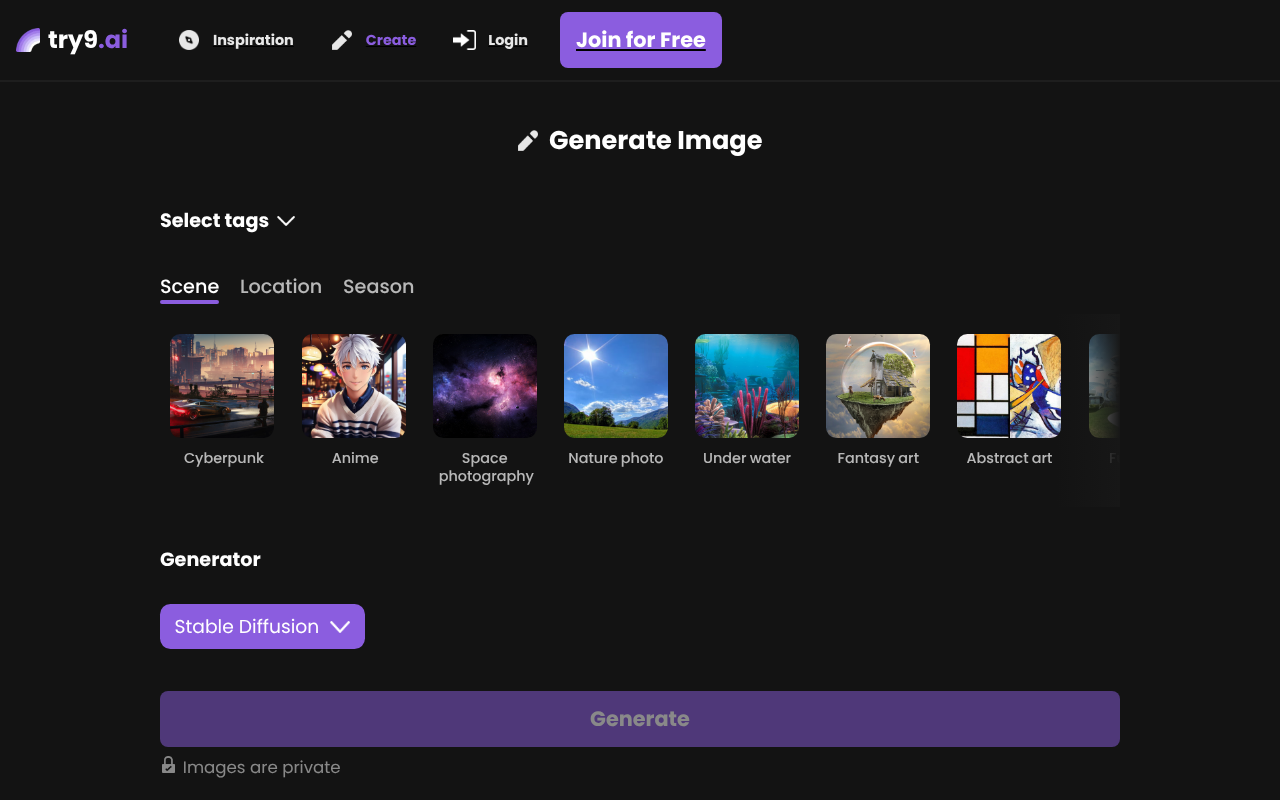Click the lock icon near Images are private
This screenshot has height=800, width=1280.
(167, 766)
